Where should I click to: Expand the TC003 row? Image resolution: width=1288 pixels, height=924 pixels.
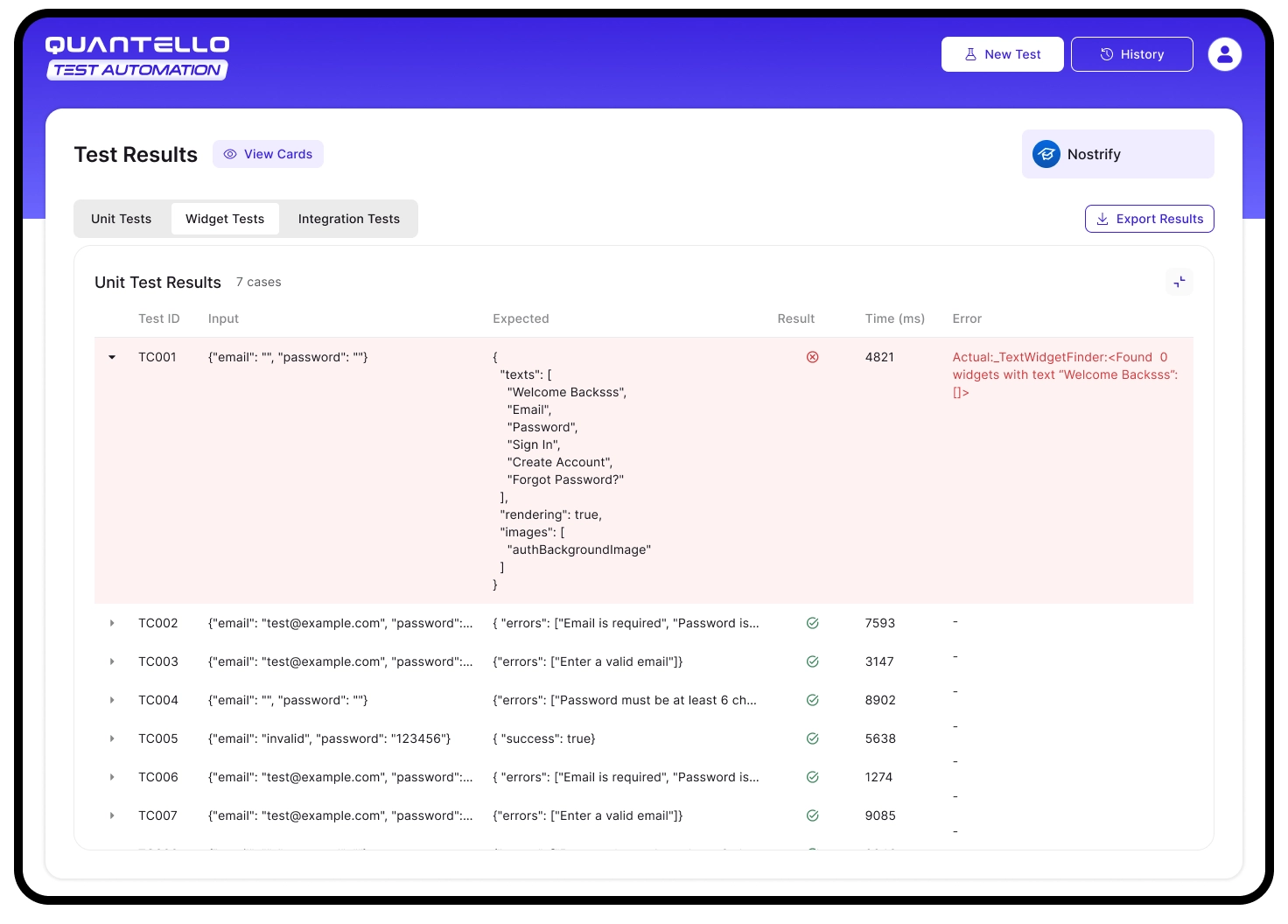[112, 661]
